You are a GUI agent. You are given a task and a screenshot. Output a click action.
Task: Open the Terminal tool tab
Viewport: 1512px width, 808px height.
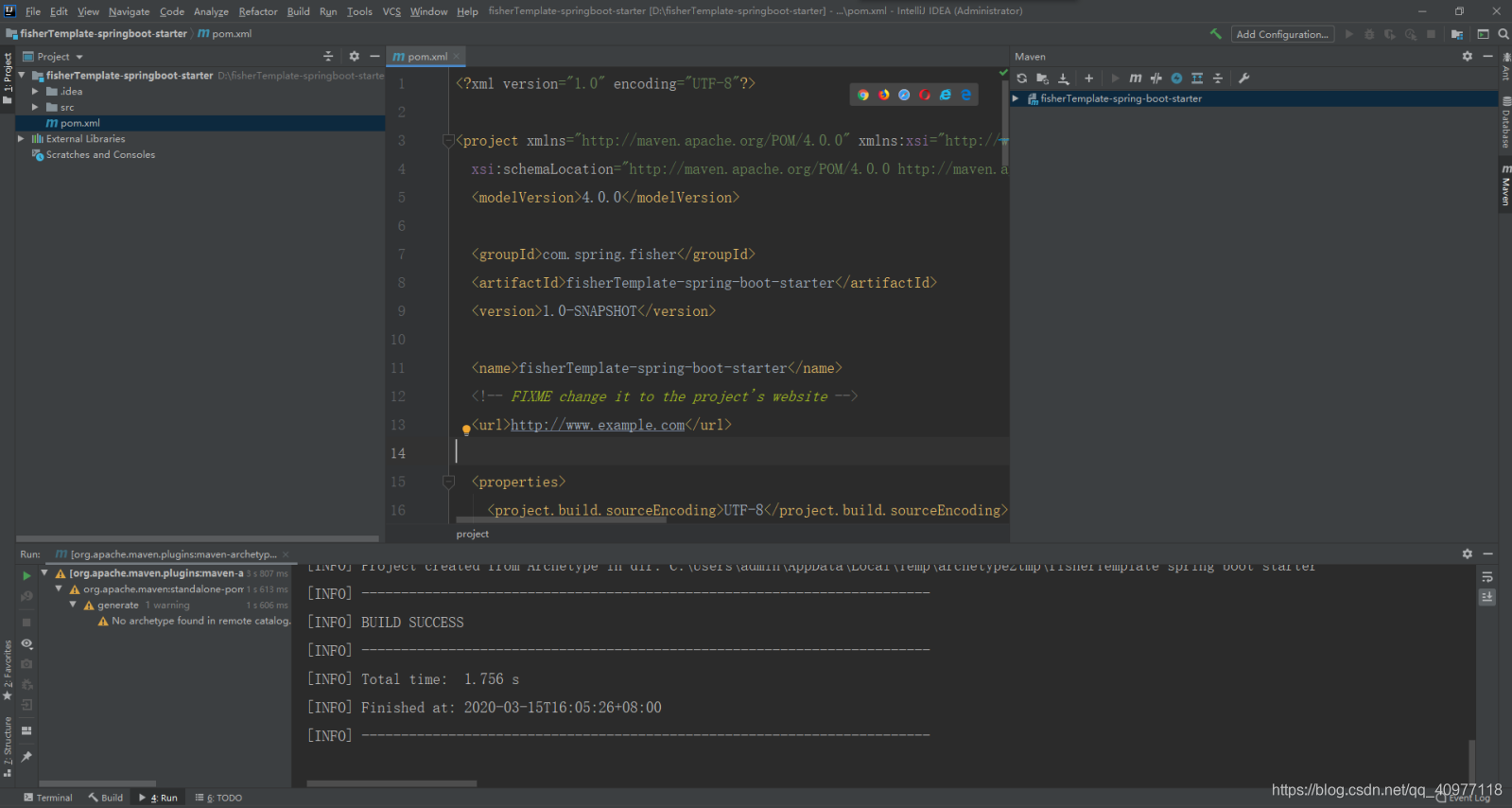[48, 798]
